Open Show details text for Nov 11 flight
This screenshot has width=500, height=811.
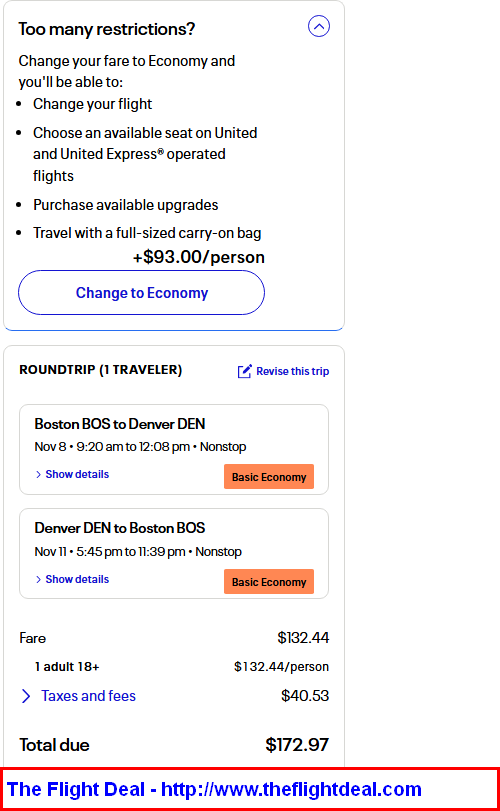77,579
